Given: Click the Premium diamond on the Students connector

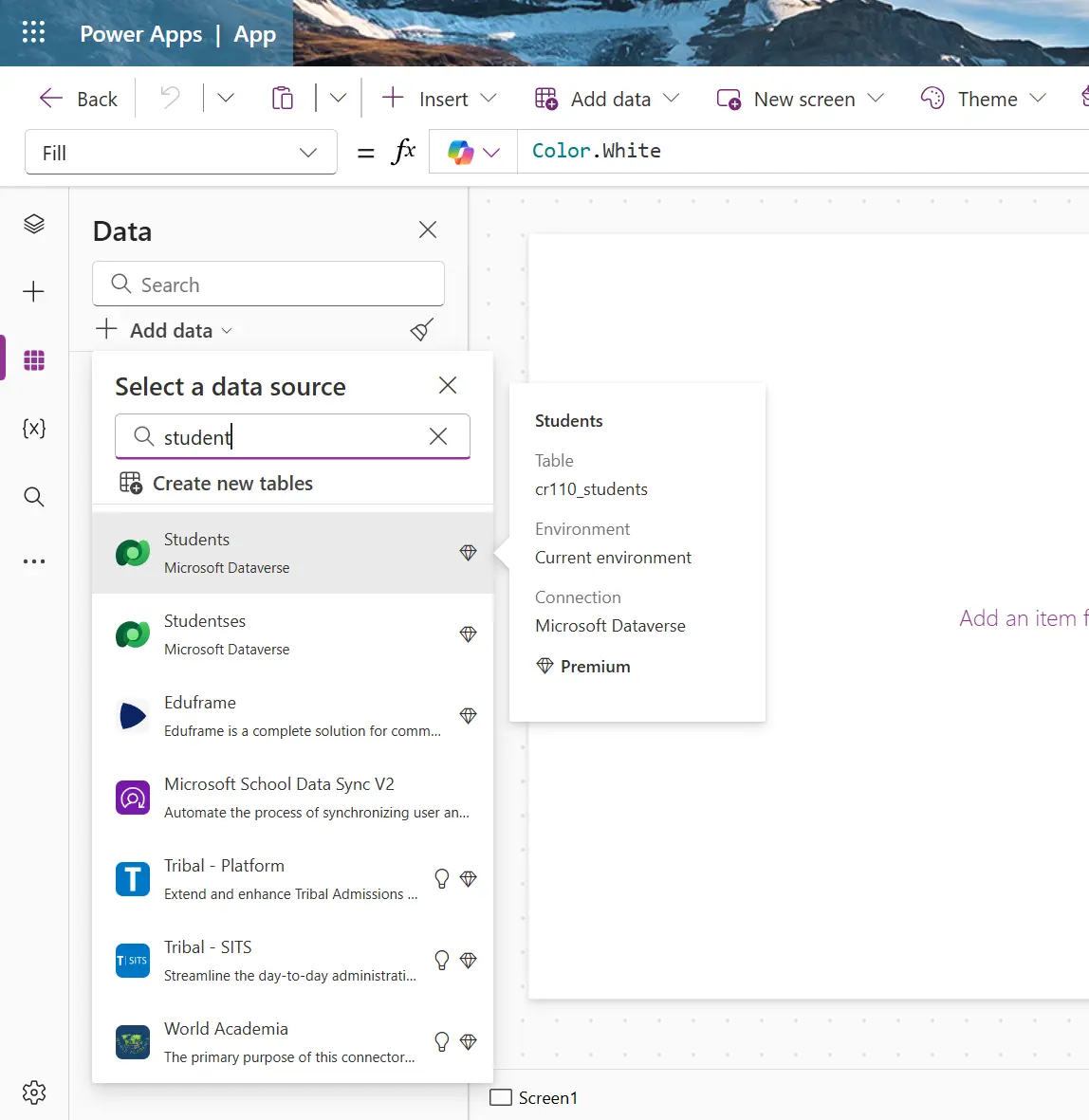Looking at the screenshot, I should 468,551.
